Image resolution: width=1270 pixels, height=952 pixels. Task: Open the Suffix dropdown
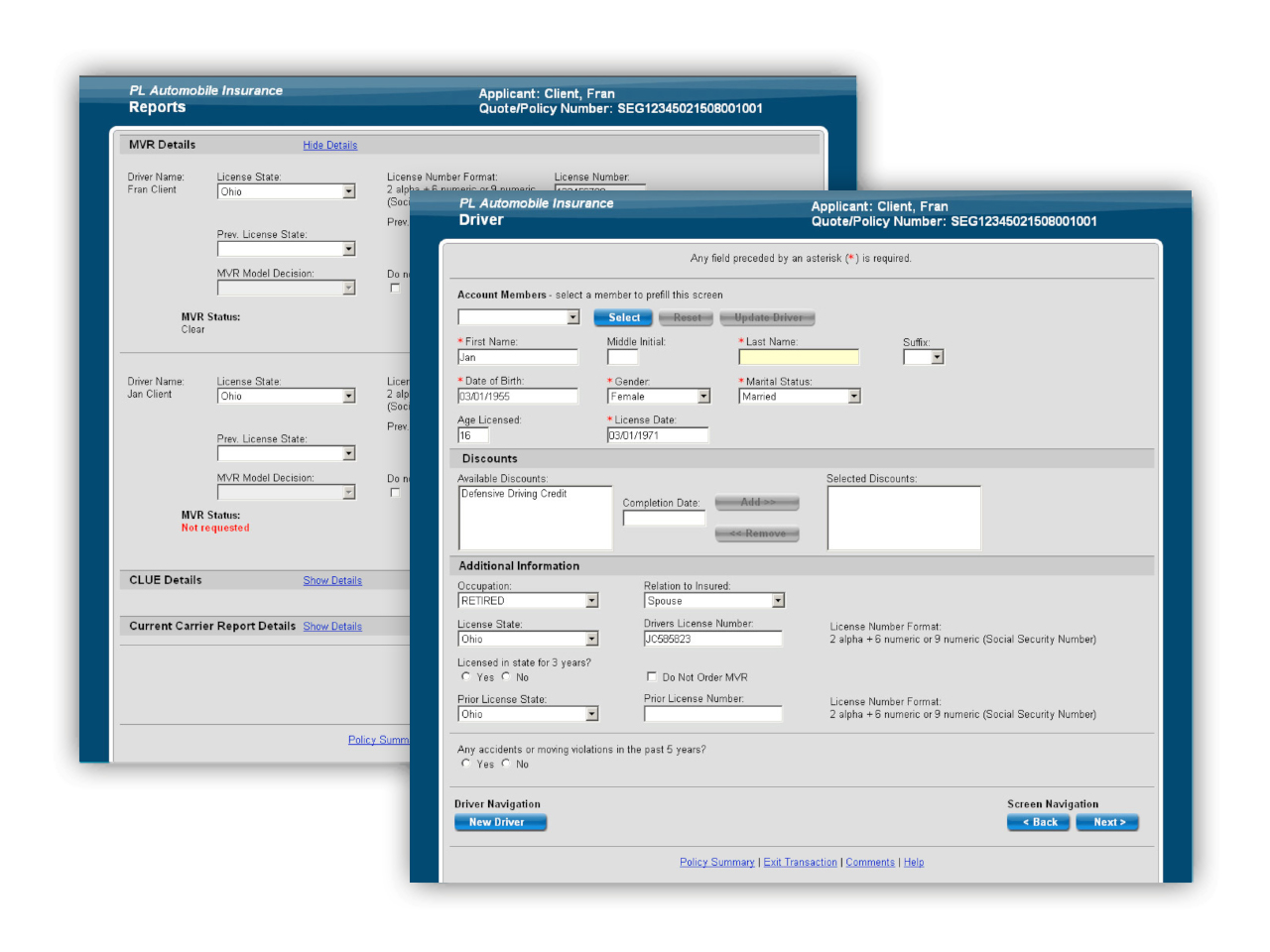(x=923, y=357)
